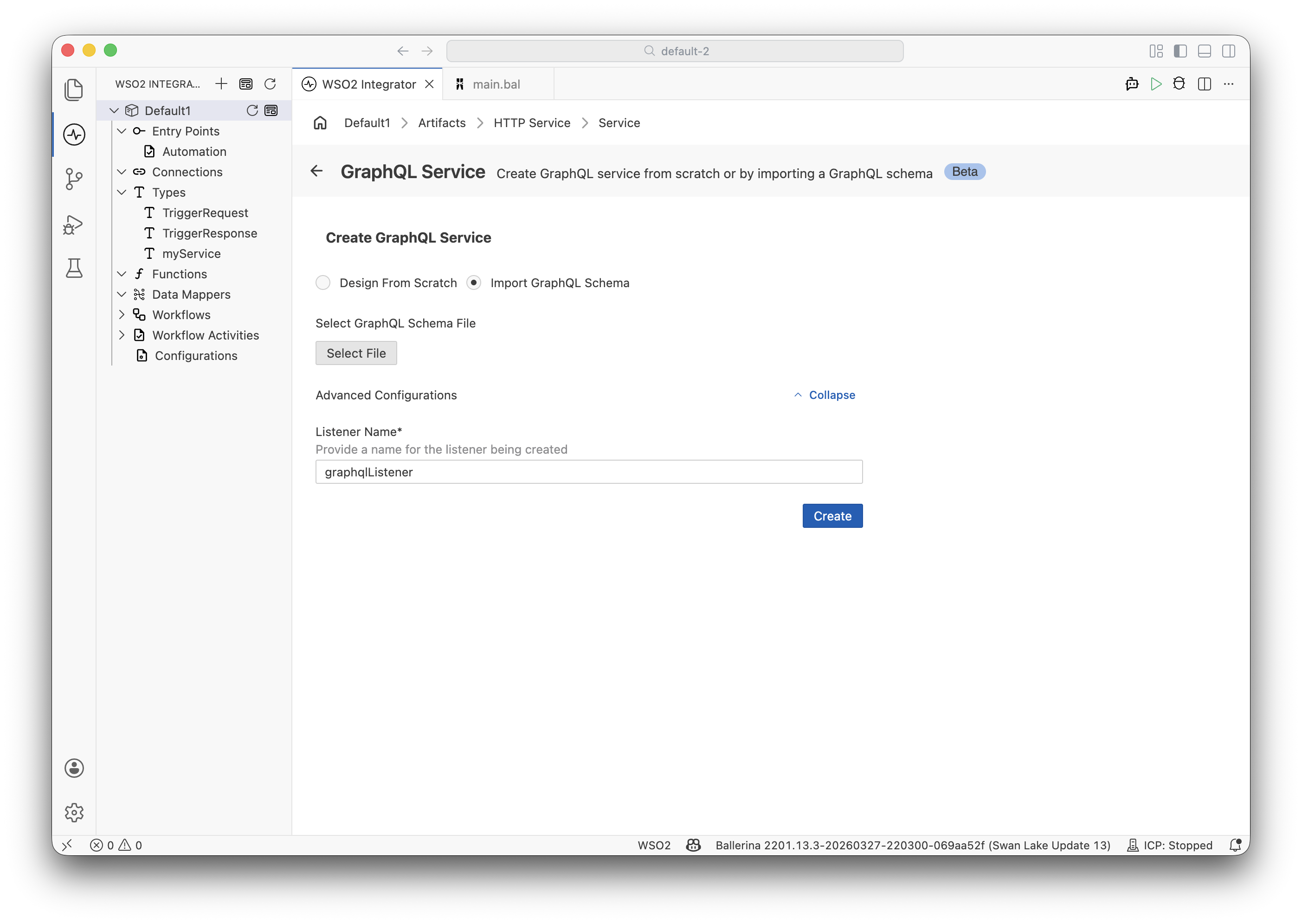This screenshot has width=1302, height=924.
Task: Toggle bottom panel visibility icon
Action: pos(1204,51)
